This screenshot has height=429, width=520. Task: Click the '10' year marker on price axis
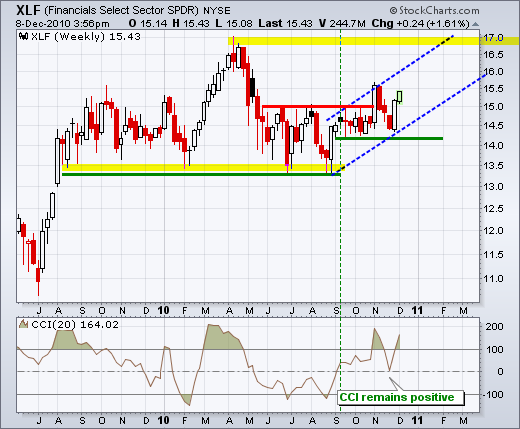[x=163, y=311]
